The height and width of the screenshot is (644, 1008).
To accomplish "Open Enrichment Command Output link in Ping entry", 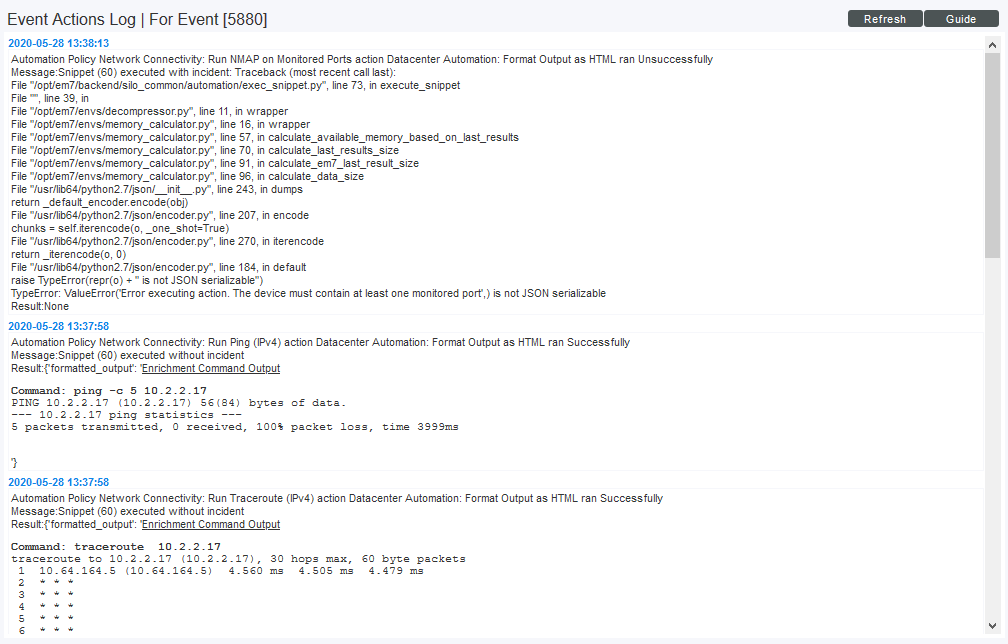I will point(210,368).
